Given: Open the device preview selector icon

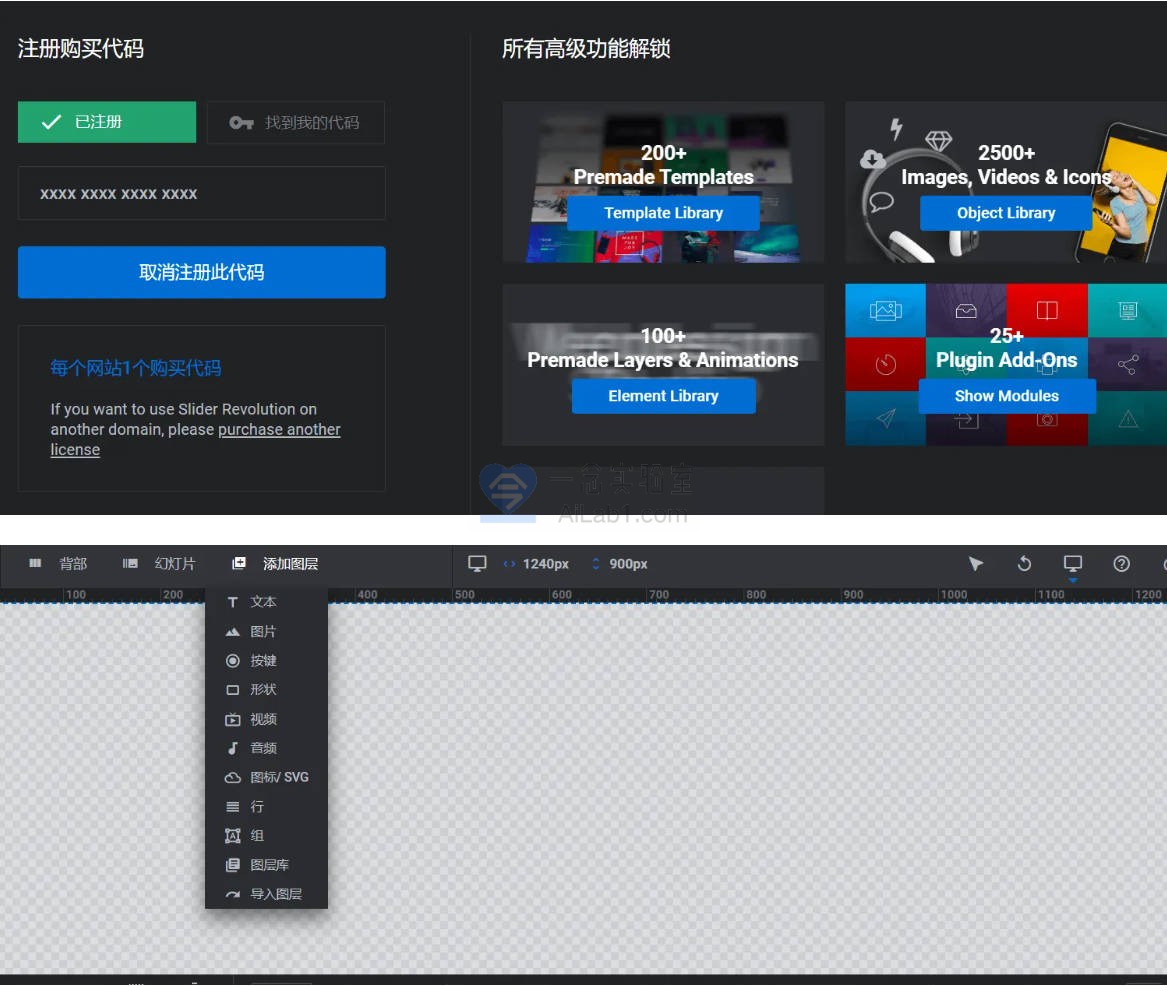Looking at the screenshot, I should click(x=1072, y=564).
